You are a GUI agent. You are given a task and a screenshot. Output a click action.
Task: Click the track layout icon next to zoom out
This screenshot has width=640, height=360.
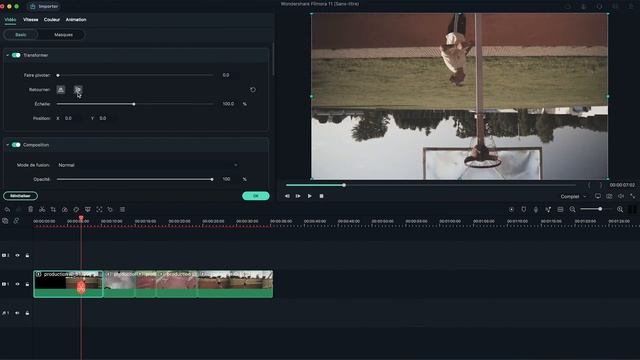(x=560, y=209)
